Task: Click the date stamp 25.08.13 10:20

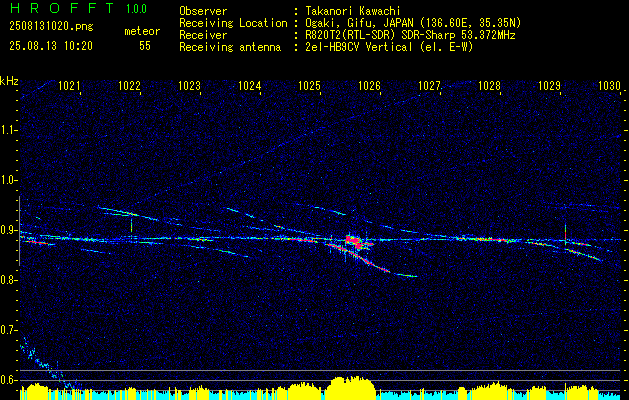Action: (51, 46)
